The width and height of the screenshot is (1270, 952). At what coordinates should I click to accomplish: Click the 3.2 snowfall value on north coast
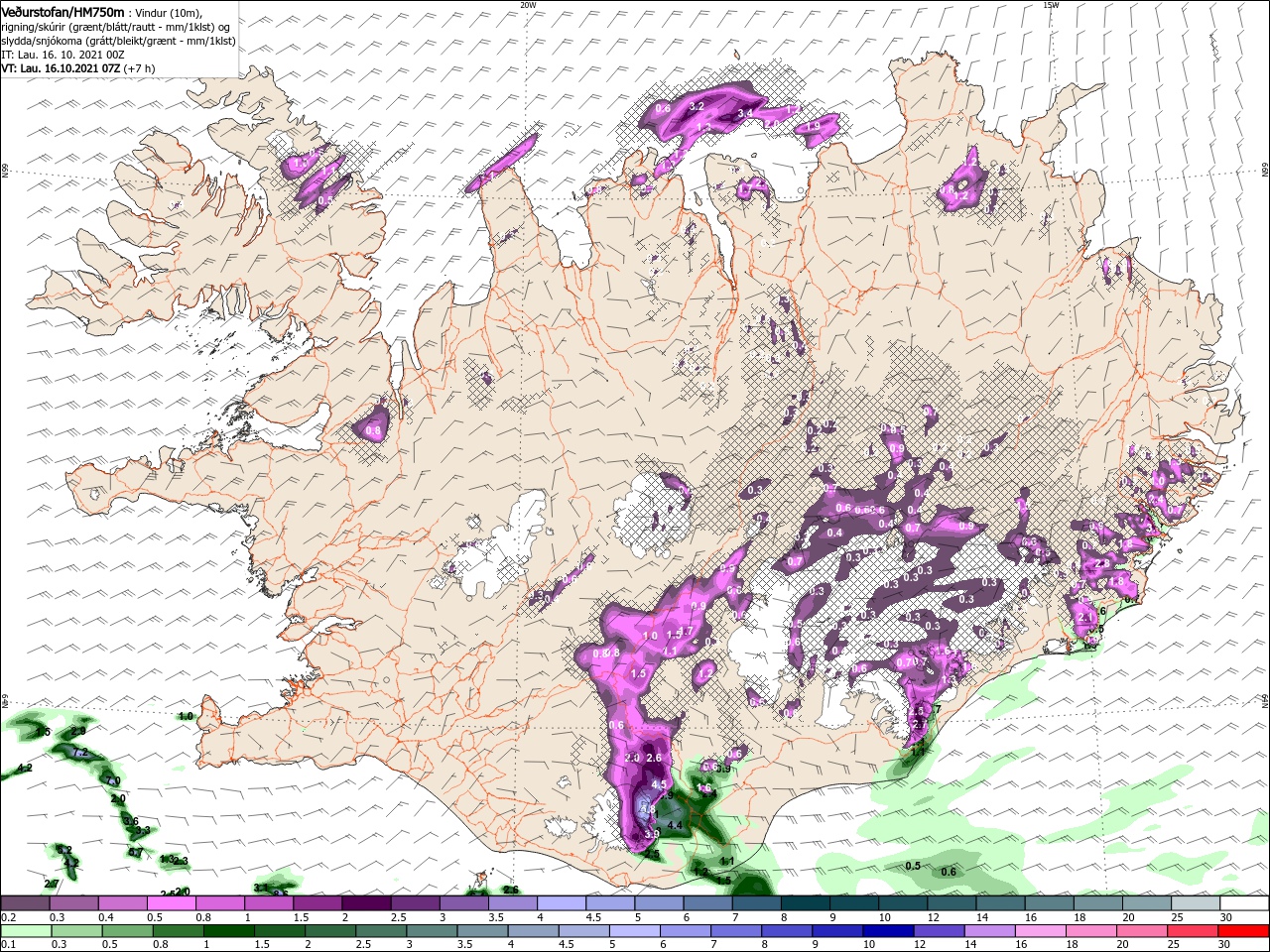click(x=697, y=106)
